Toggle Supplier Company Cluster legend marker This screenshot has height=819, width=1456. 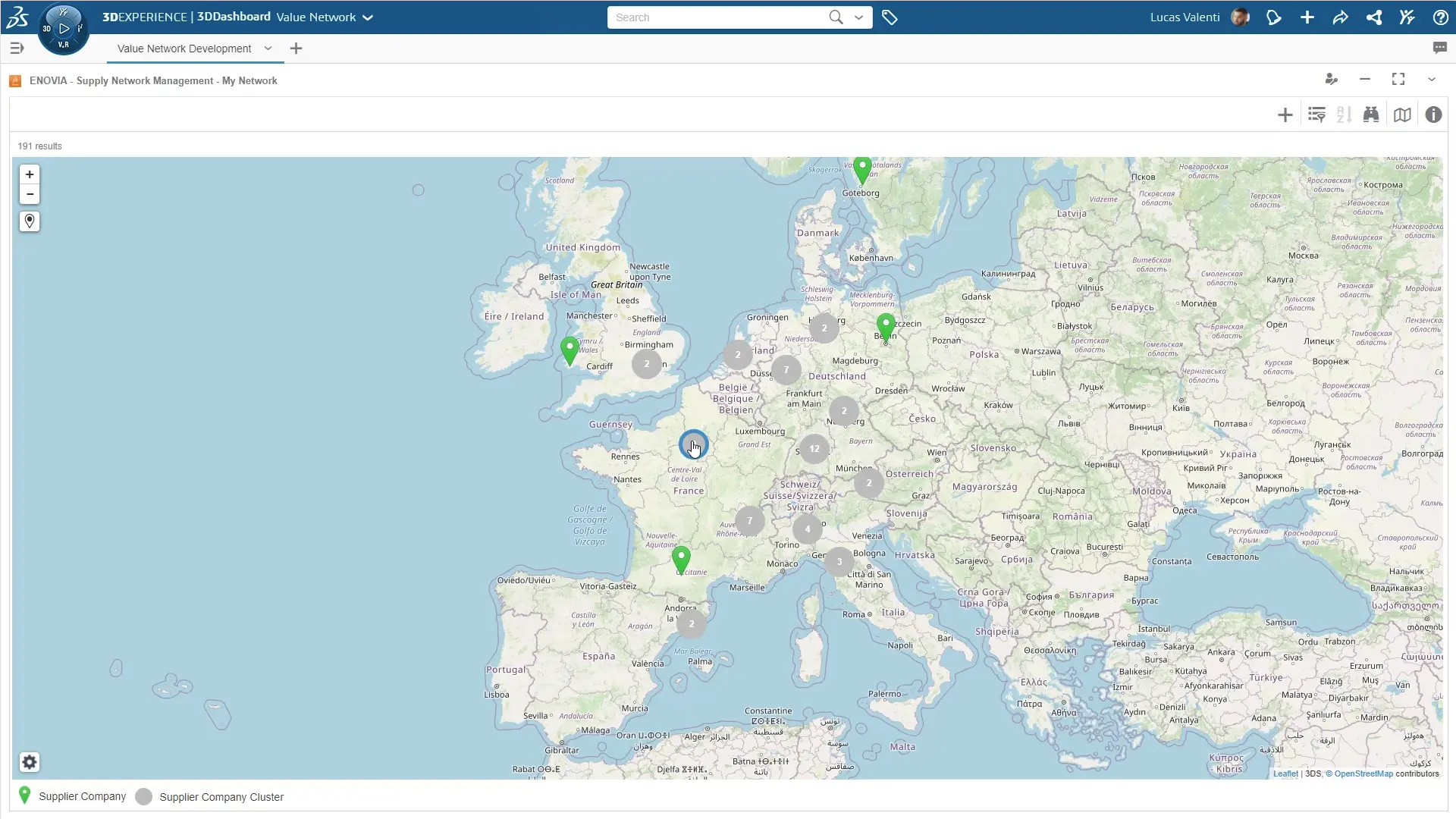(x=143, y=796)
